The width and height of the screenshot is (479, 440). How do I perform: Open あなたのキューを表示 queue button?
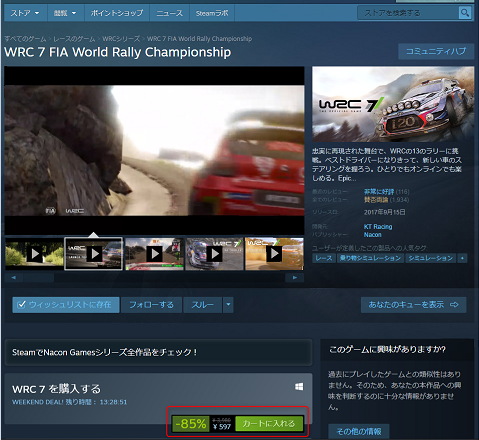[x=413, y=305]
